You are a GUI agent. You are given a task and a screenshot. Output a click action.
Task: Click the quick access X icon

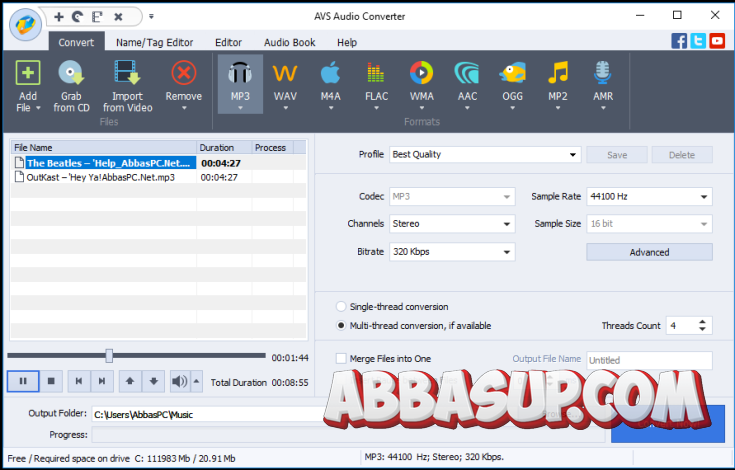pos(119,17)
